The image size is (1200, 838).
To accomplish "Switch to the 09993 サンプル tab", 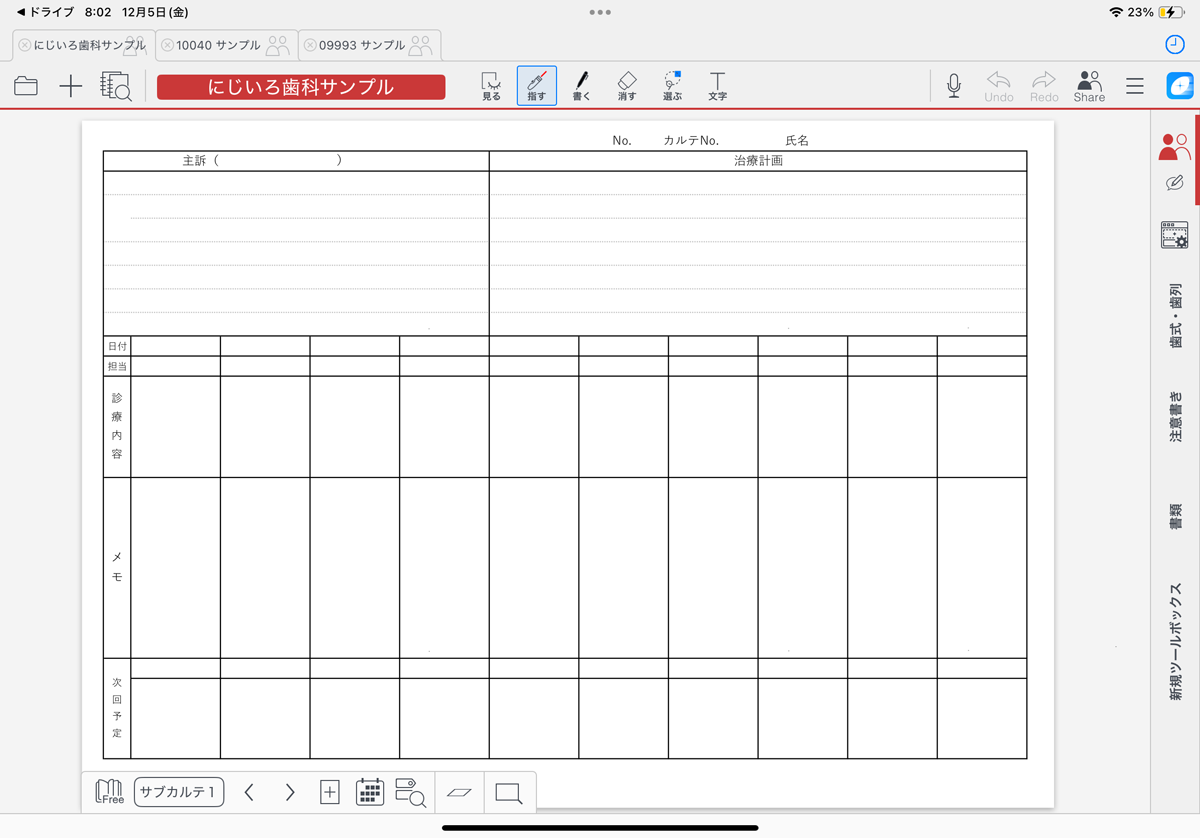I will [362, 45].
